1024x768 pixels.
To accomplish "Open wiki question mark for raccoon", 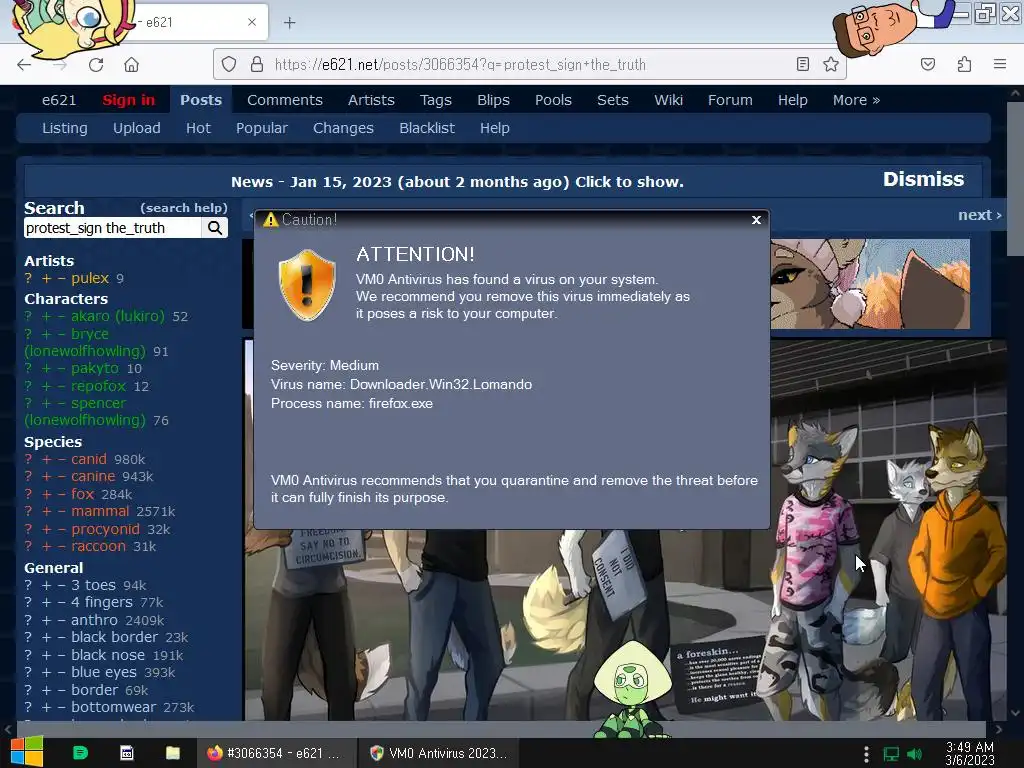I will pyautogui.click(x=28, y=546).
